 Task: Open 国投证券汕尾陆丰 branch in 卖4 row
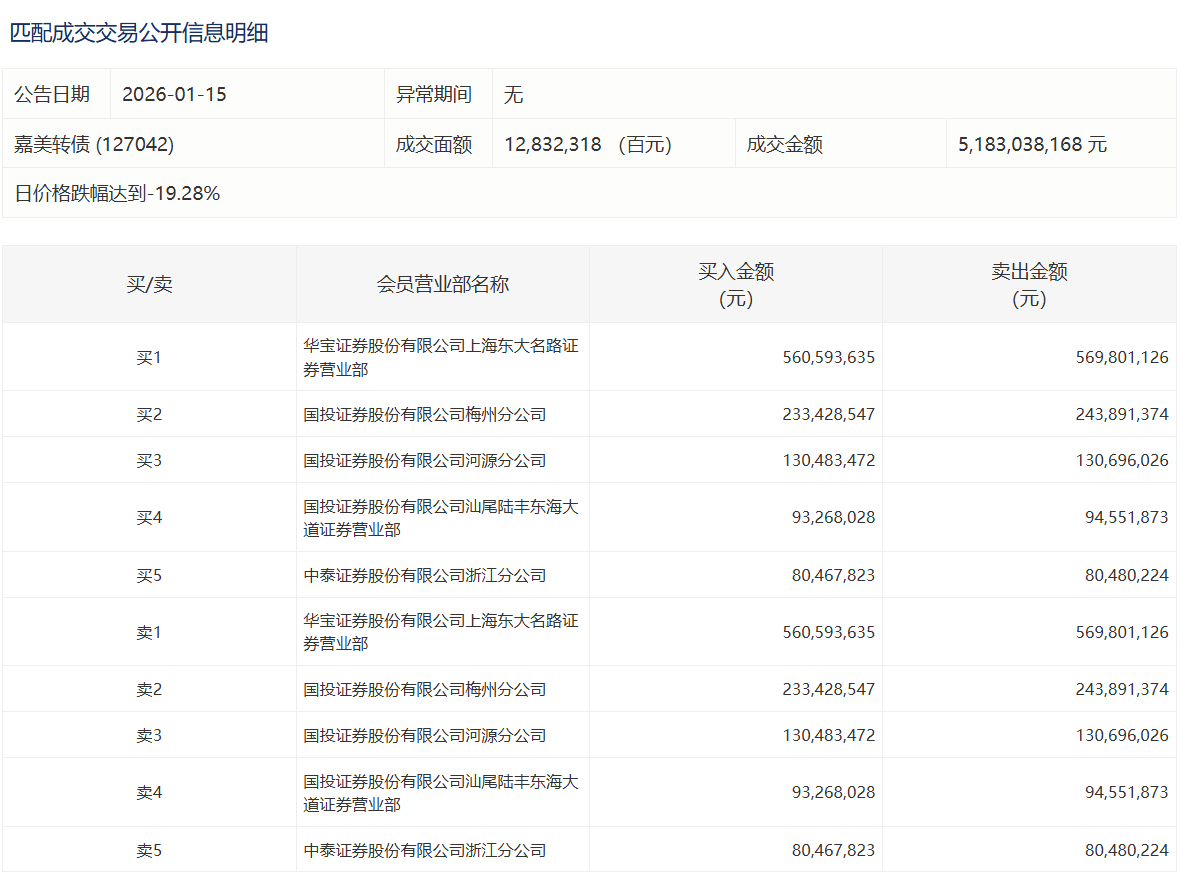click(441, 793)
